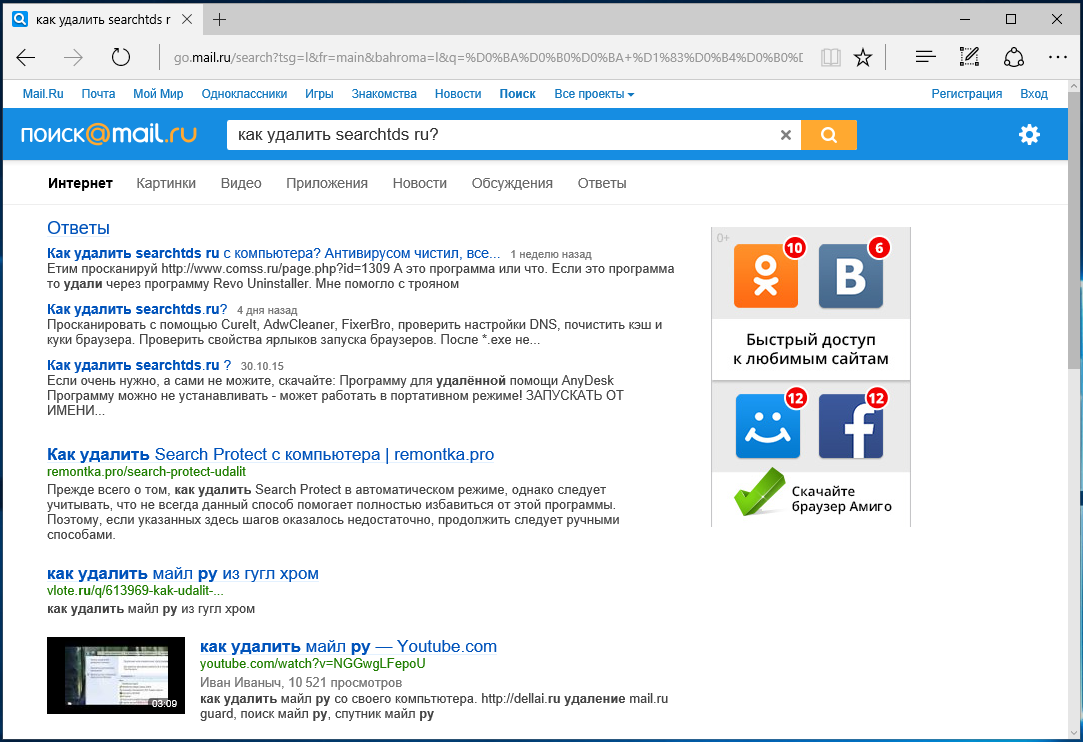This screenshot has width=1083, height=742.
Task: Submit search with orange magnifier button
Action: [x=829, y=135]
